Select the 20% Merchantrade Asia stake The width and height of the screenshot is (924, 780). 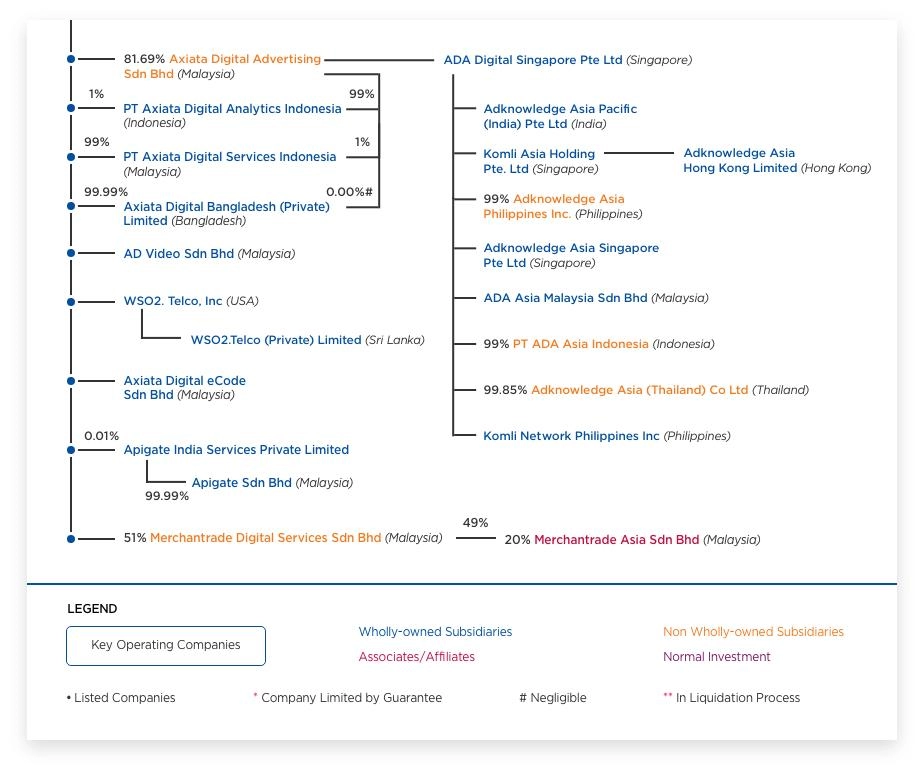click(517, 540)
